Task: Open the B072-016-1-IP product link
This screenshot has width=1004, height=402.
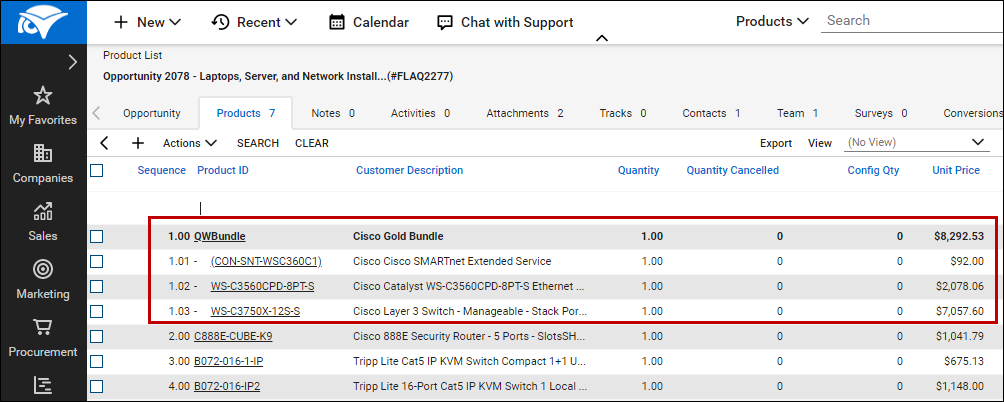Action: 229,361
